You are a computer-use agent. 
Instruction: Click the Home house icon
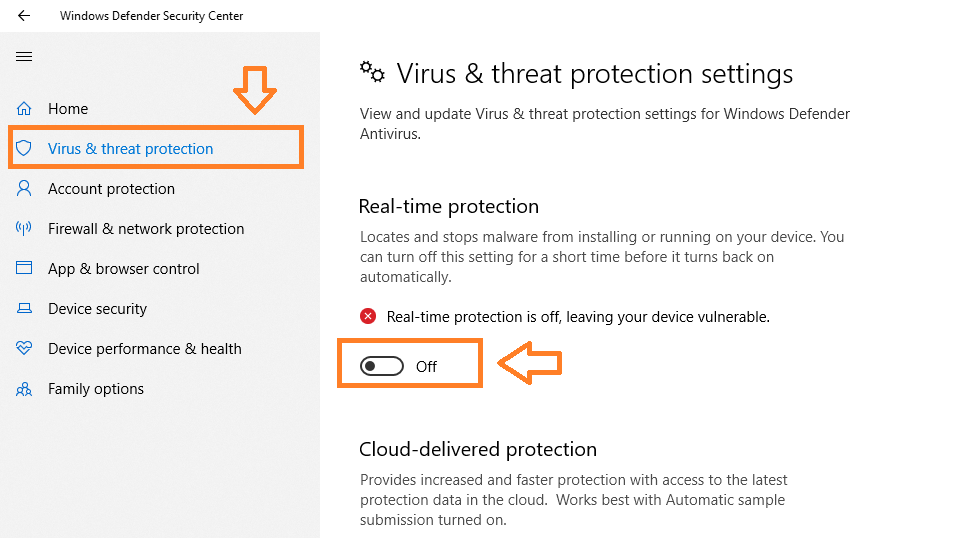click(24, 109)
